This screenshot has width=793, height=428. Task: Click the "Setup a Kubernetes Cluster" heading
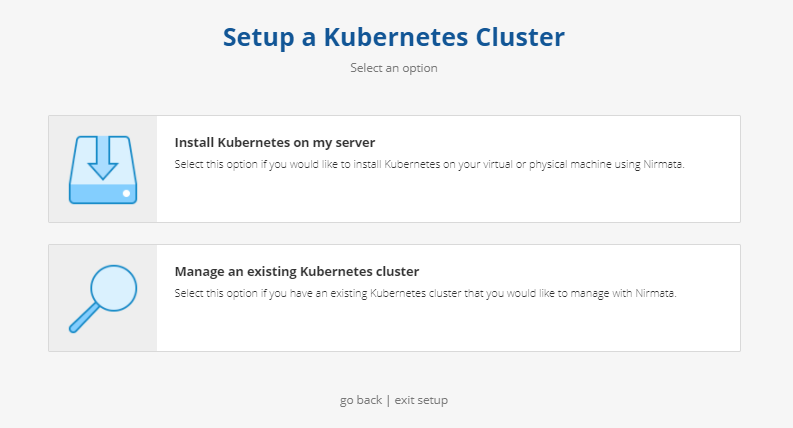tap(394, 37)
